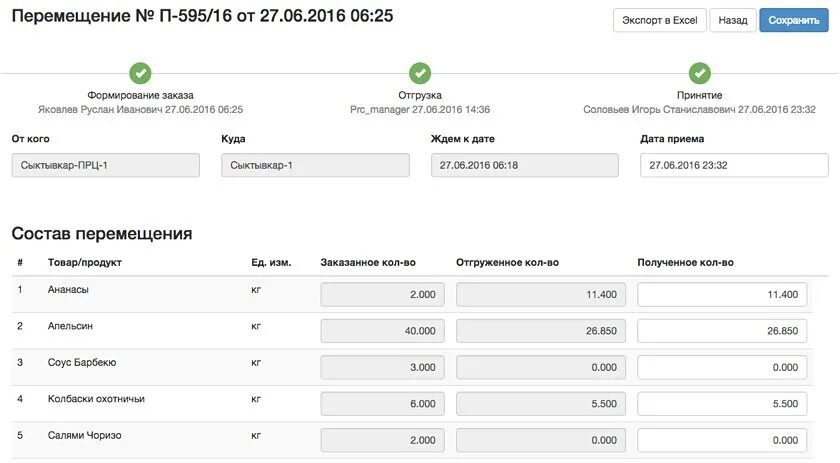Save the transfer with Сохранить button
The image size is (840, 463).
(794, 20)
